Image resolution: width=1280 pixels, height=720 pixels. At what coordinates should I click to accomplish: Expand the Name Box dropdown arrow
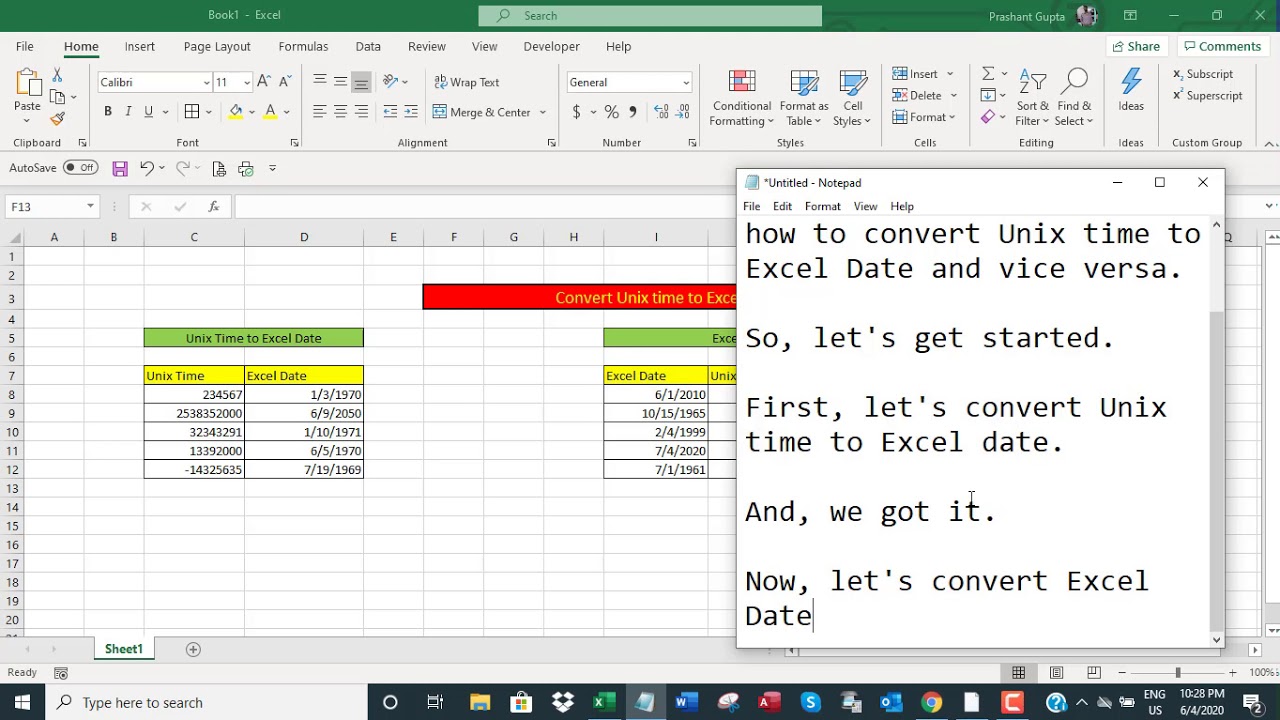pyautogui.click(x=90, y=207)
